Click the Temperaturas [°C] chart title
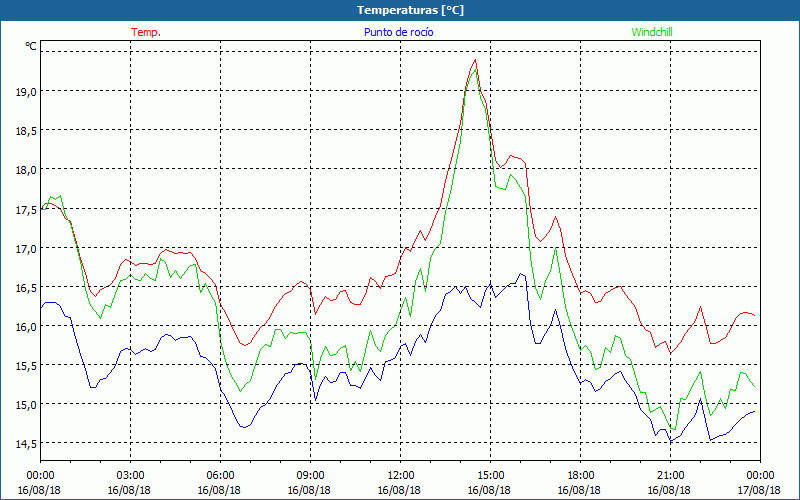 410,10
